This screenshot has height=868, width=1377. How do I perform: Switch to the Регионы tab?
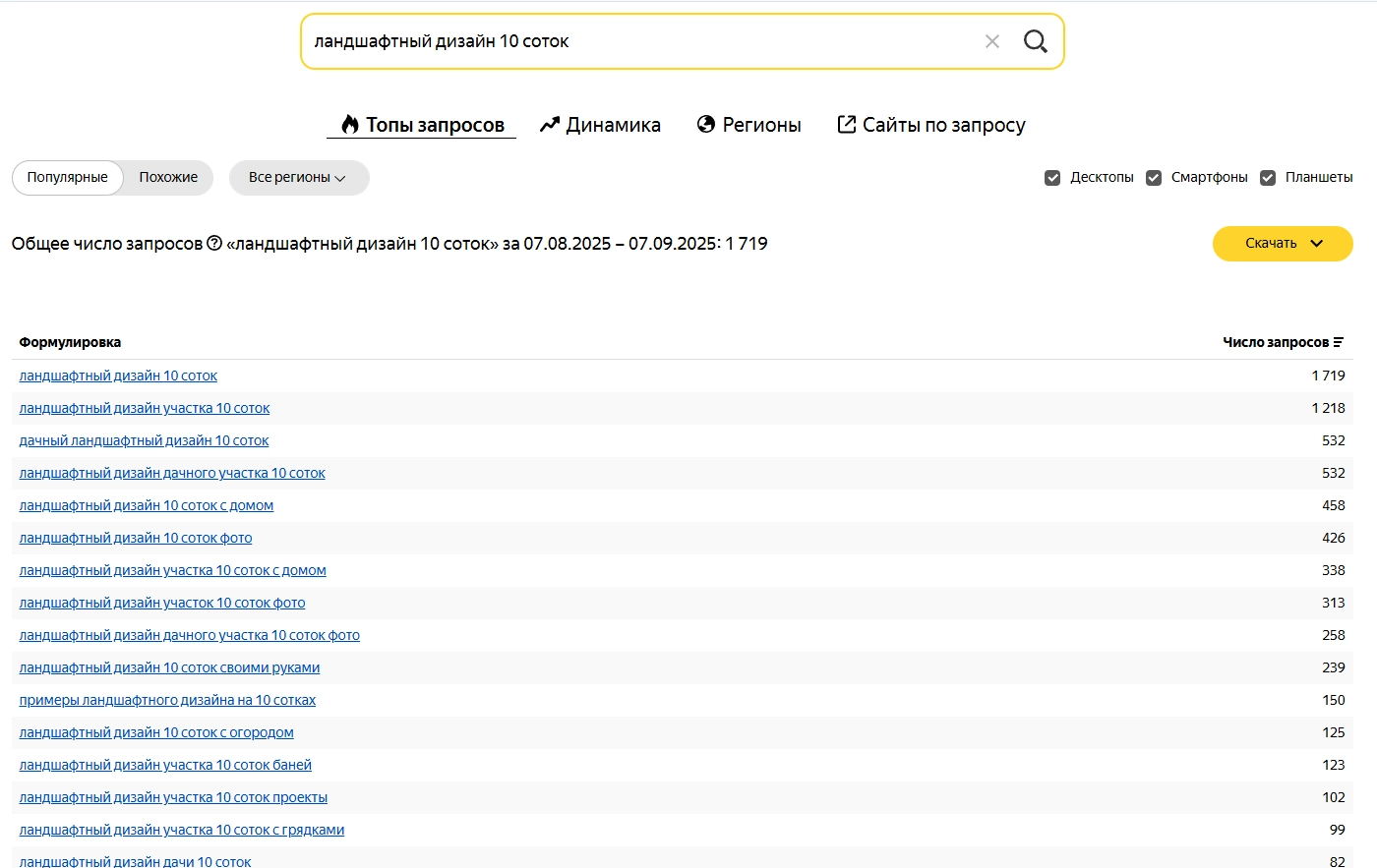click(x=761, y=125)
